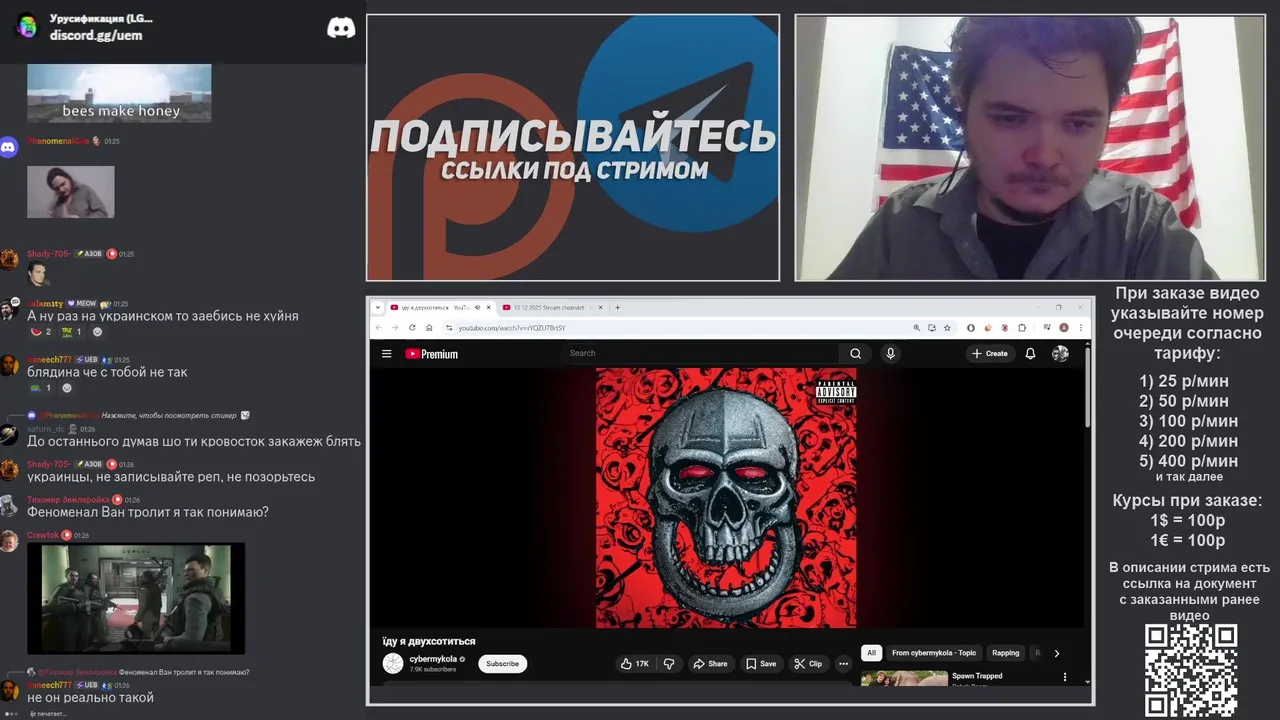Open the Extensions puzzle-piece menu
Viewport: 1280px width, 720px height.
[x=1022, y=327]
